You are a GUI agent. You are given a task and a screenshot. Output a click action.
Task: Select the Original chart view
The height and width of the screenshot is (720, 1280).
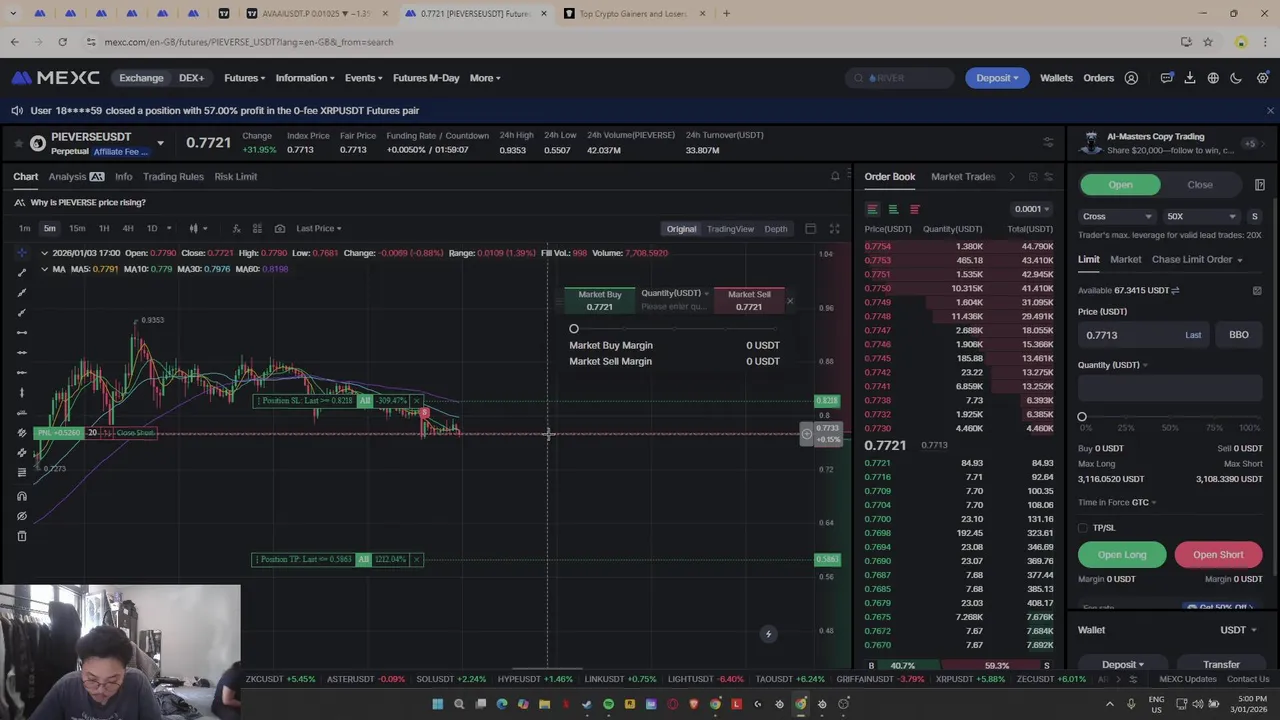coord(681,229)
